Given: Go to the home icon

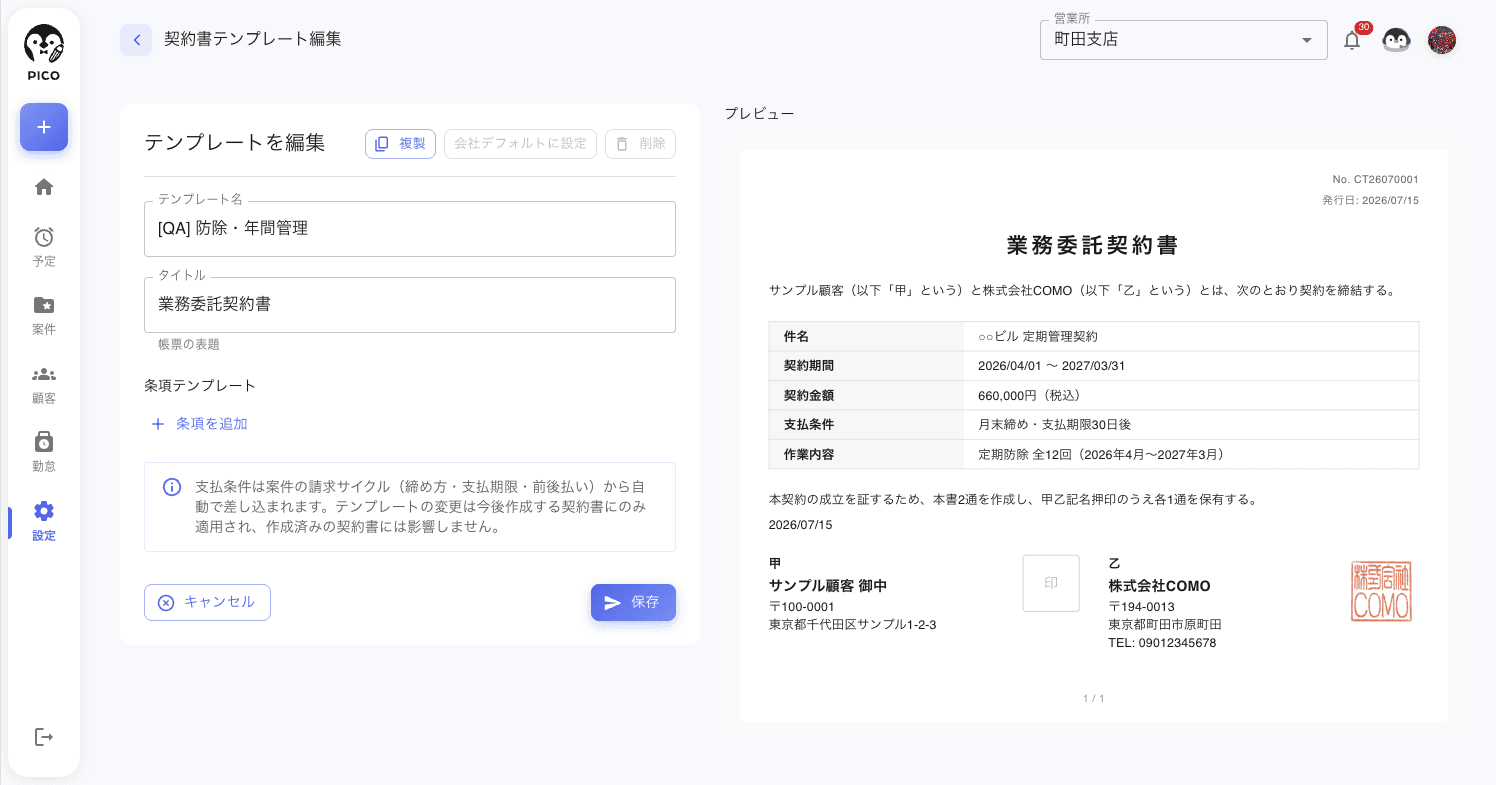Looking at the screenshot, I should pos(44,187).
